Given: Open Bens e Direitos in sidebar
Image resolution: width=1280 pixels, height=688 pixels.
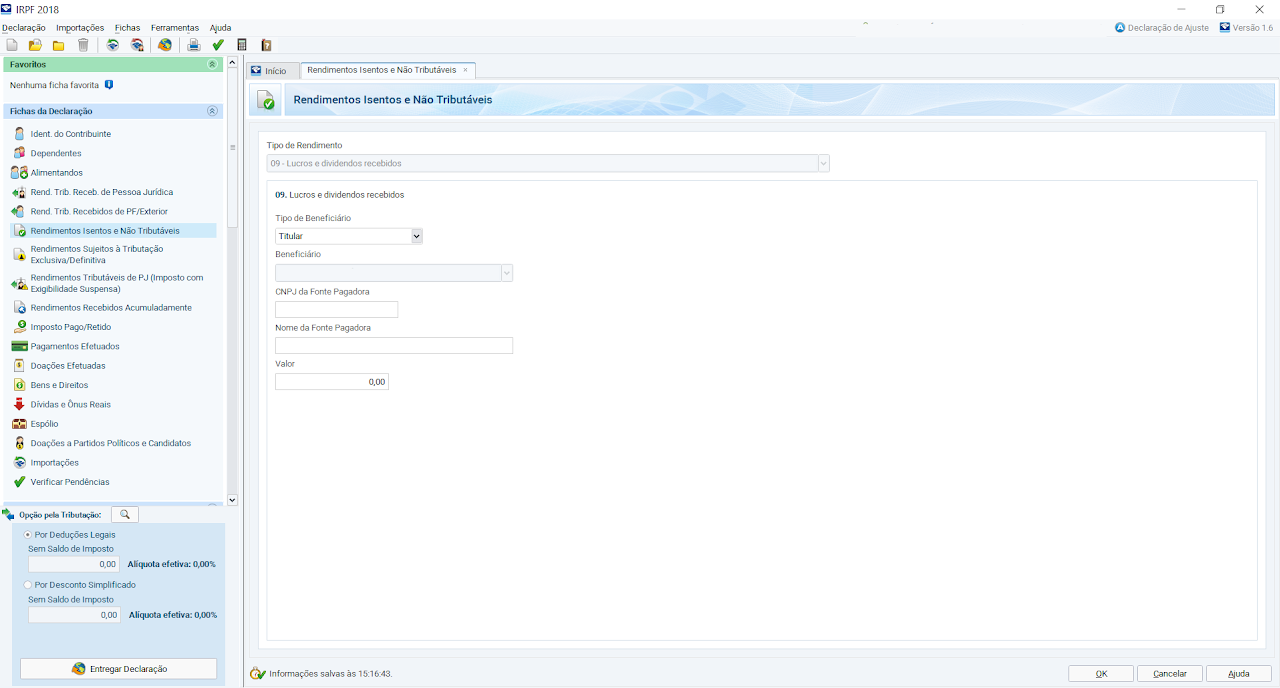Looking at the screenshot, I should [59, 385].
